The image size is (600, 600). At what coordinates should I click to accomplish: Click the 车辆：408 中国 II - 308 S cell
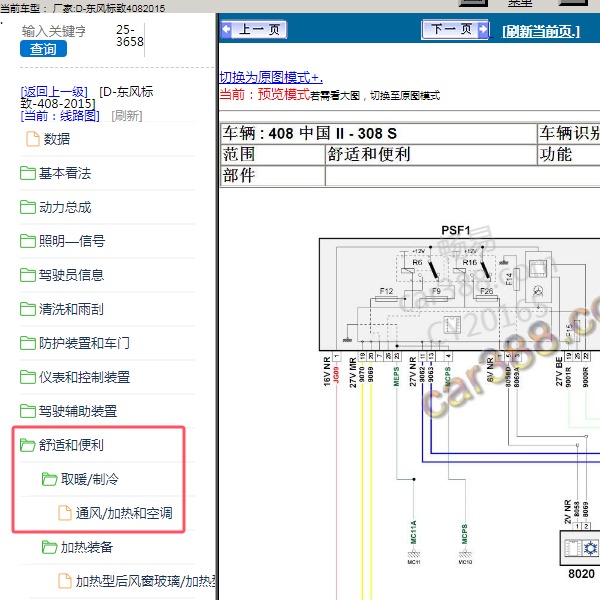378,134
